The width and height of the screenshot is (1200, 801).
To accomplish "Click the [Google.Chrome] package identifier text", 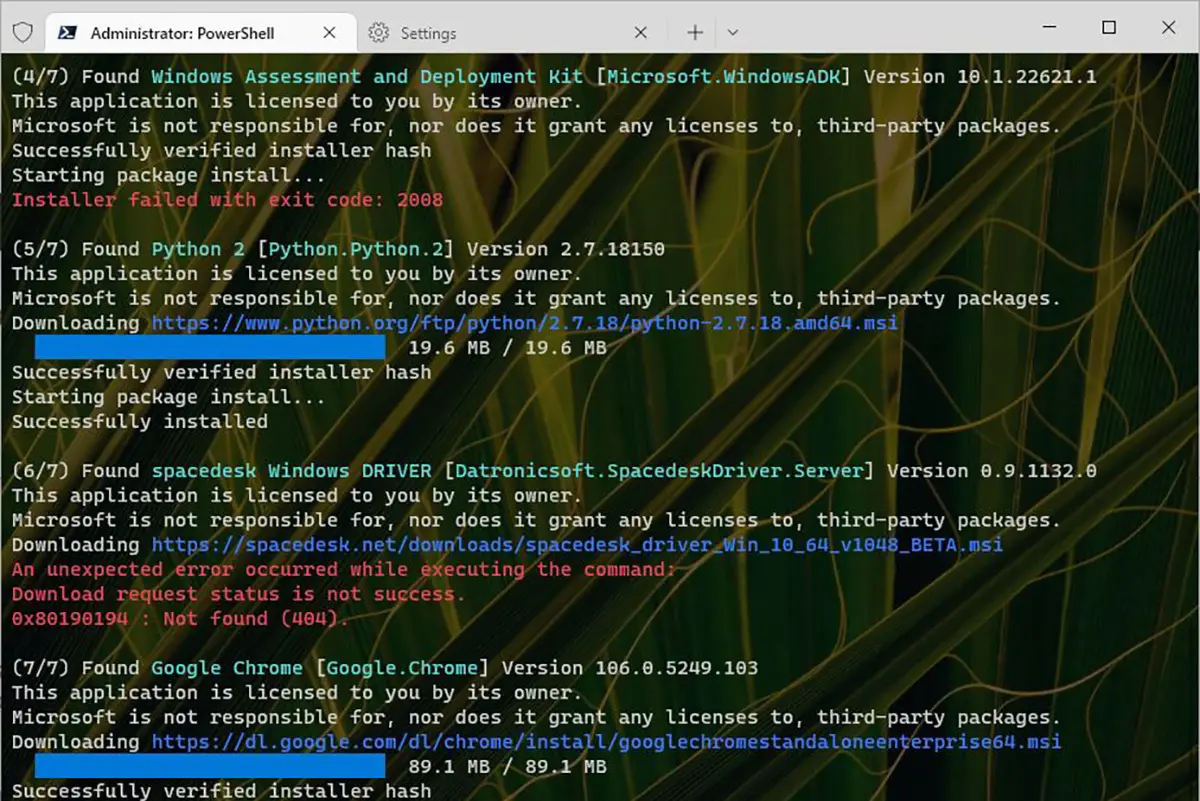I will tap(402, 668).
